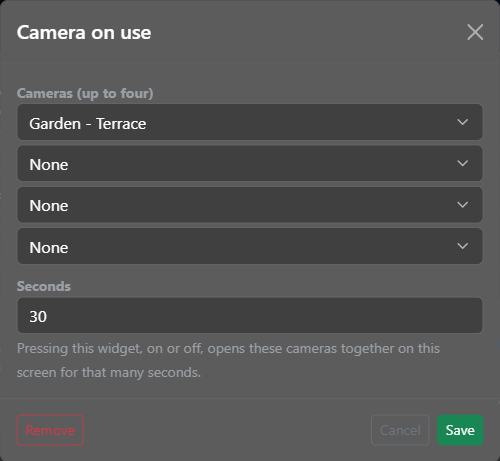
Task: Open the third camera dropdown set to None
Action: [250, 205]
